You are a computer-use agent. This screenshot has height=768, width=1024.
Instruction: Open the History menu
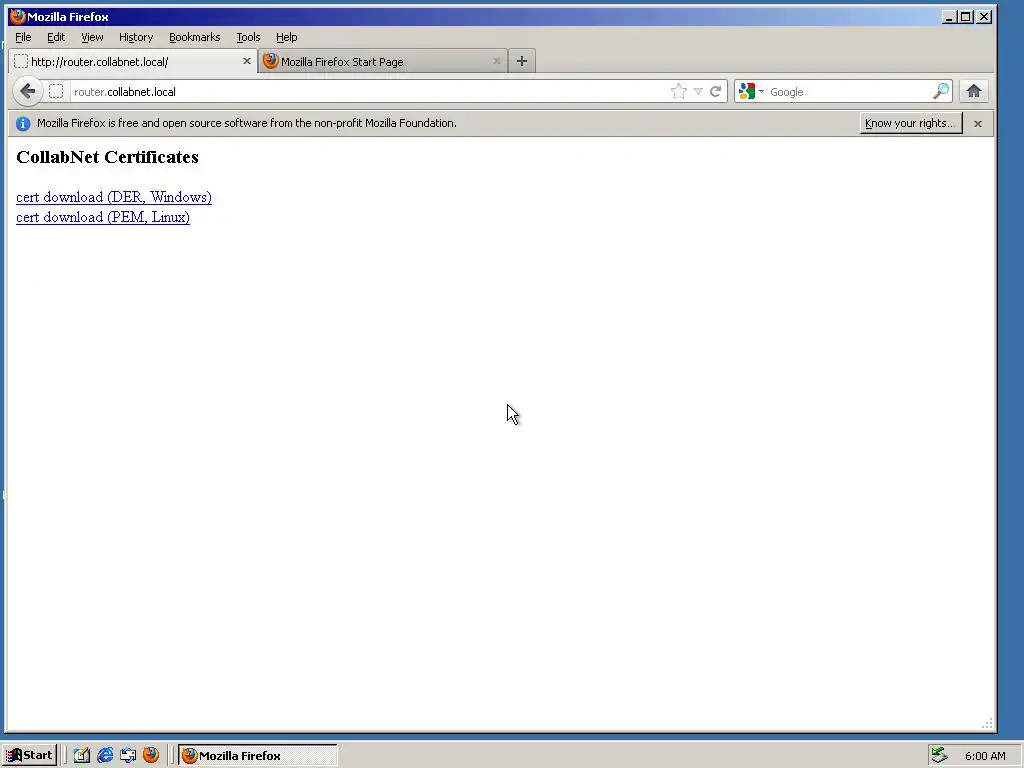136,37
